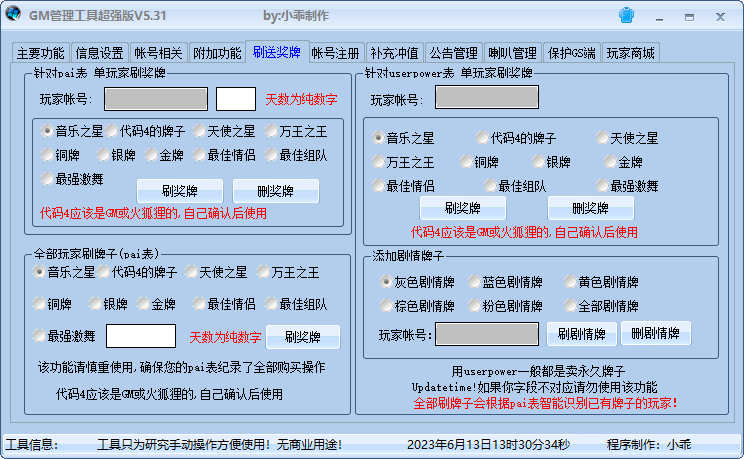Select 铜牌 in userpower表 group
Screen dimensions: 744x459
[x=480, y=162]
